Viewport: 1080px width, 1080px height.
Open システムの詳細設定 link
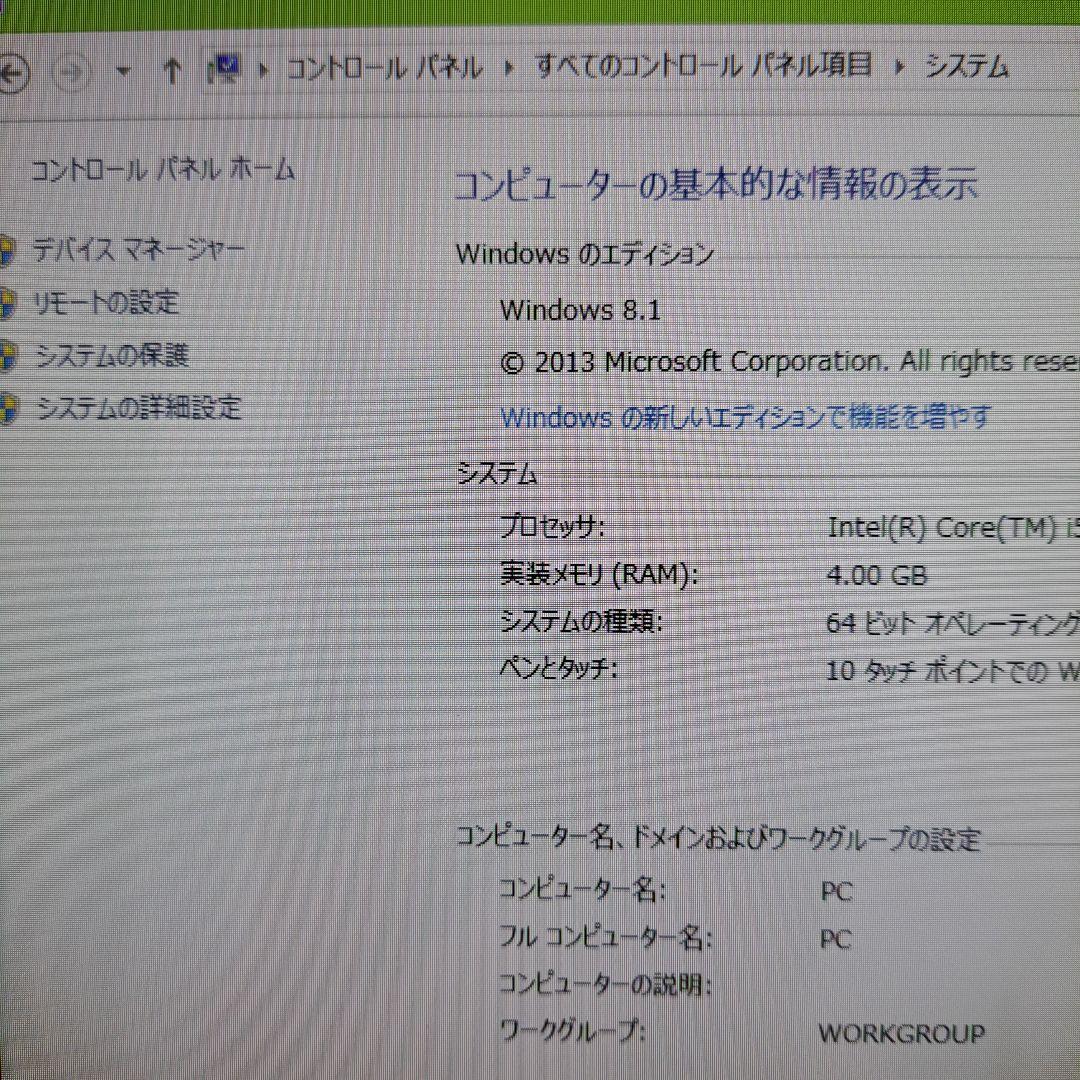(138, 408)
